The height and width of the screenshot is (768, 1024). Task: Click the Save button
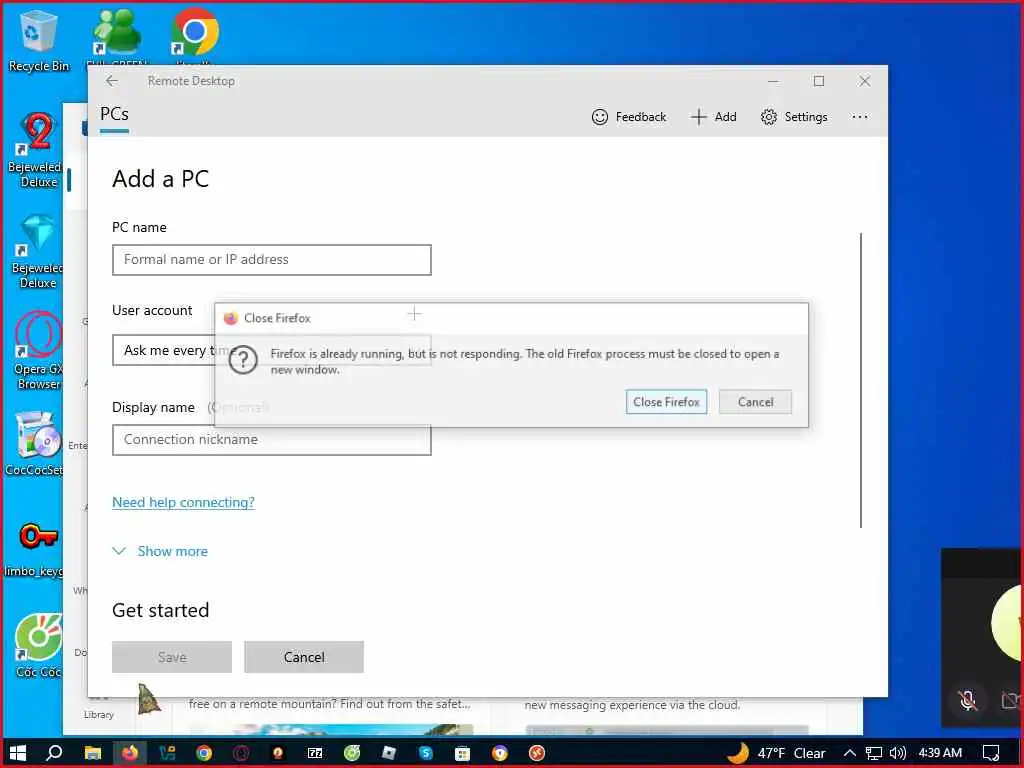click(x=172, y=657)
